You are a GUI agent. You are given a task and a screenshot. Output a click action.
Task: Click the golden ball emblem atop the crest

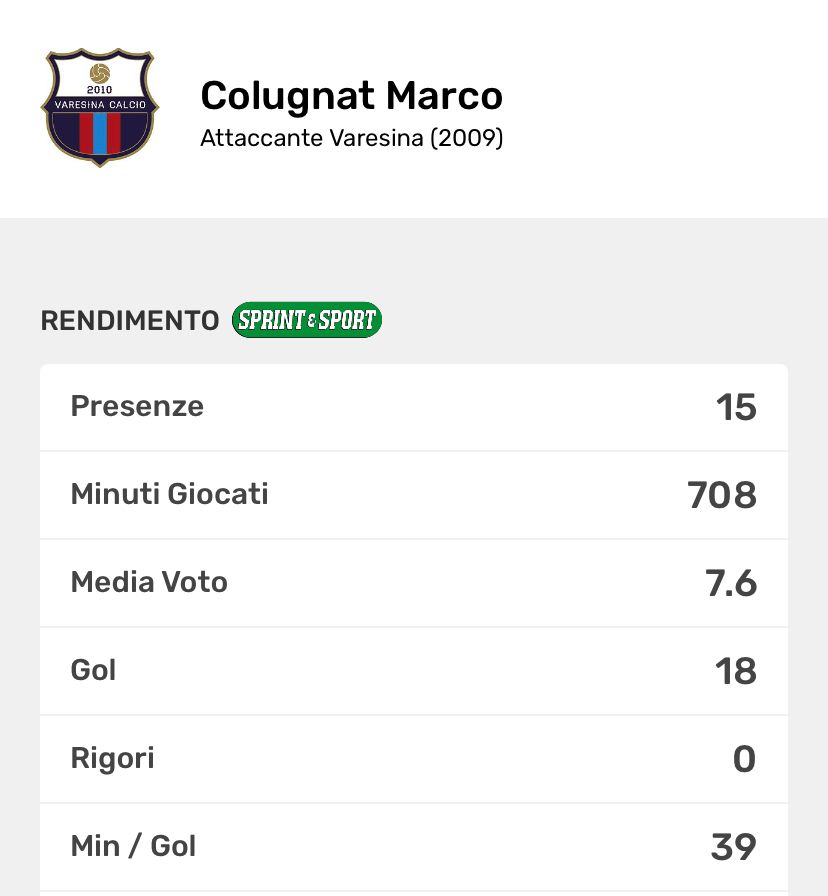98,73
